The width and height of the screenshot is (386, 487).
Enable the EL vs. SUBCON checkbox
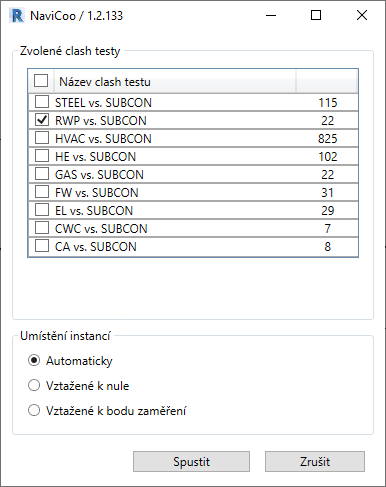[x=42, y=210]
